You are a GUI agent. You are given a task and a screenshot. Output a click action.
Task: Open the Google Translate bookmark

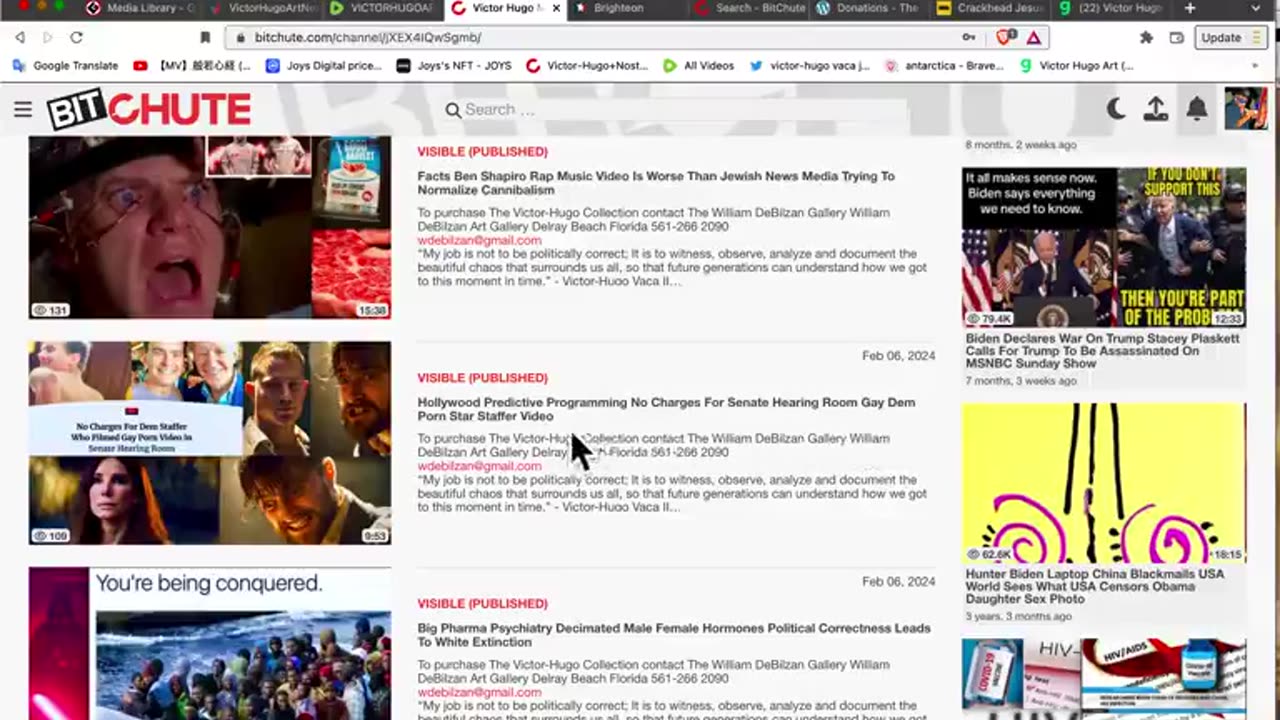coord(66,66)
